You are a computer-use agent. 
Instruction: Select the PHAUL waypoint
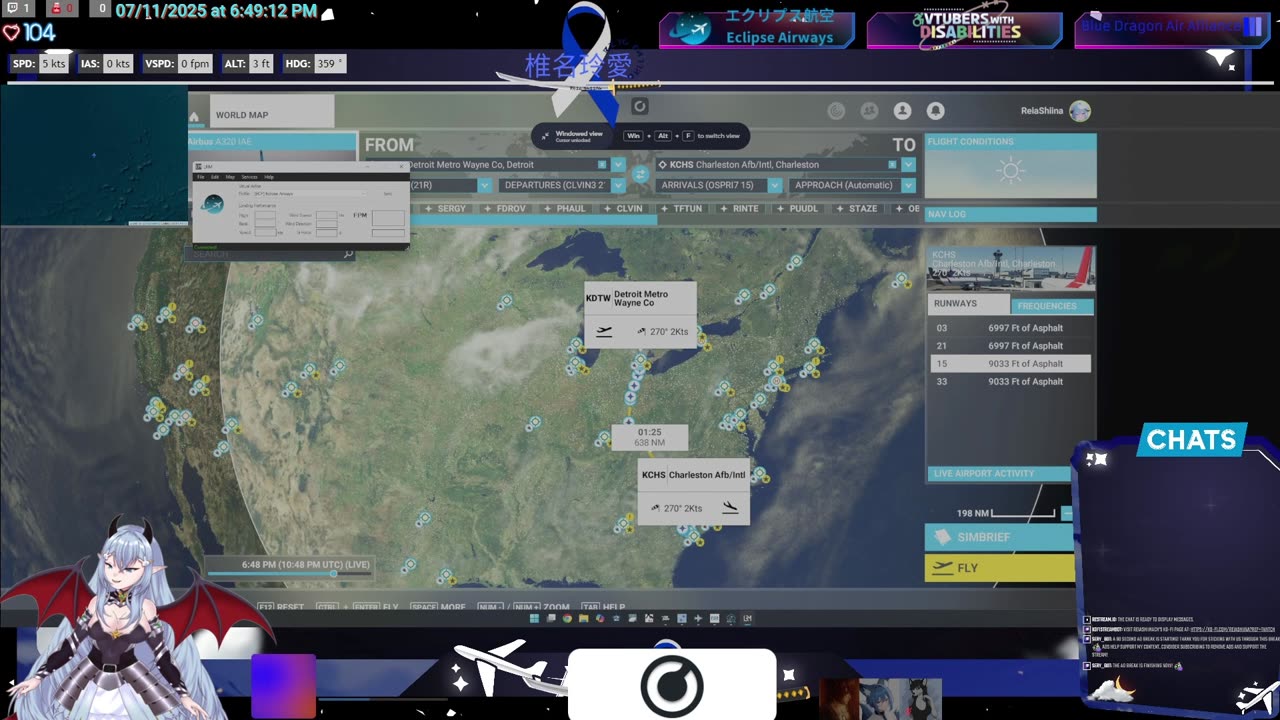pyautogui.click(x=566, y=209)
